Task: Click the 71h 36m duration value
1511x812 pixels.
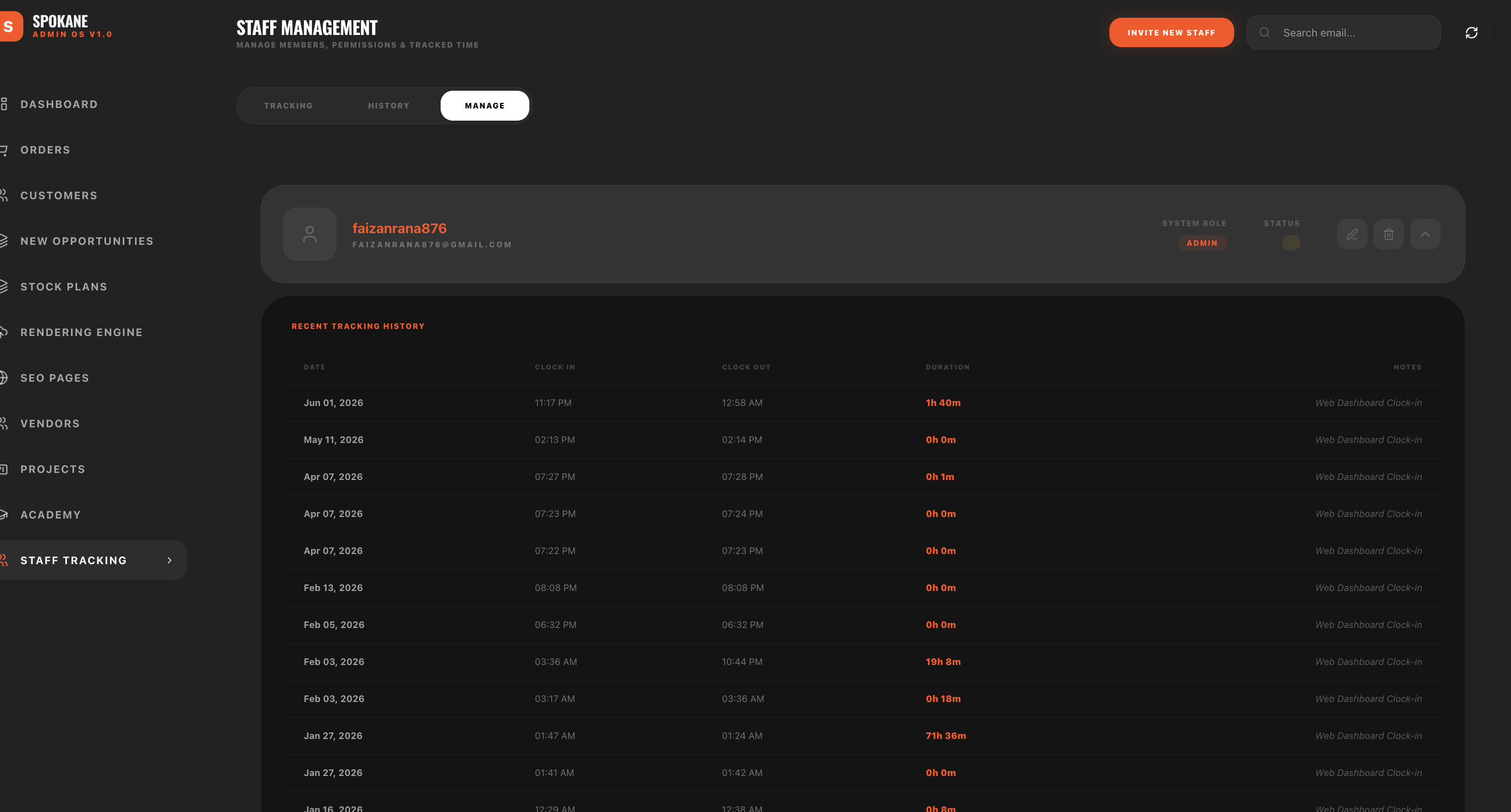Action: click(946, 736)
